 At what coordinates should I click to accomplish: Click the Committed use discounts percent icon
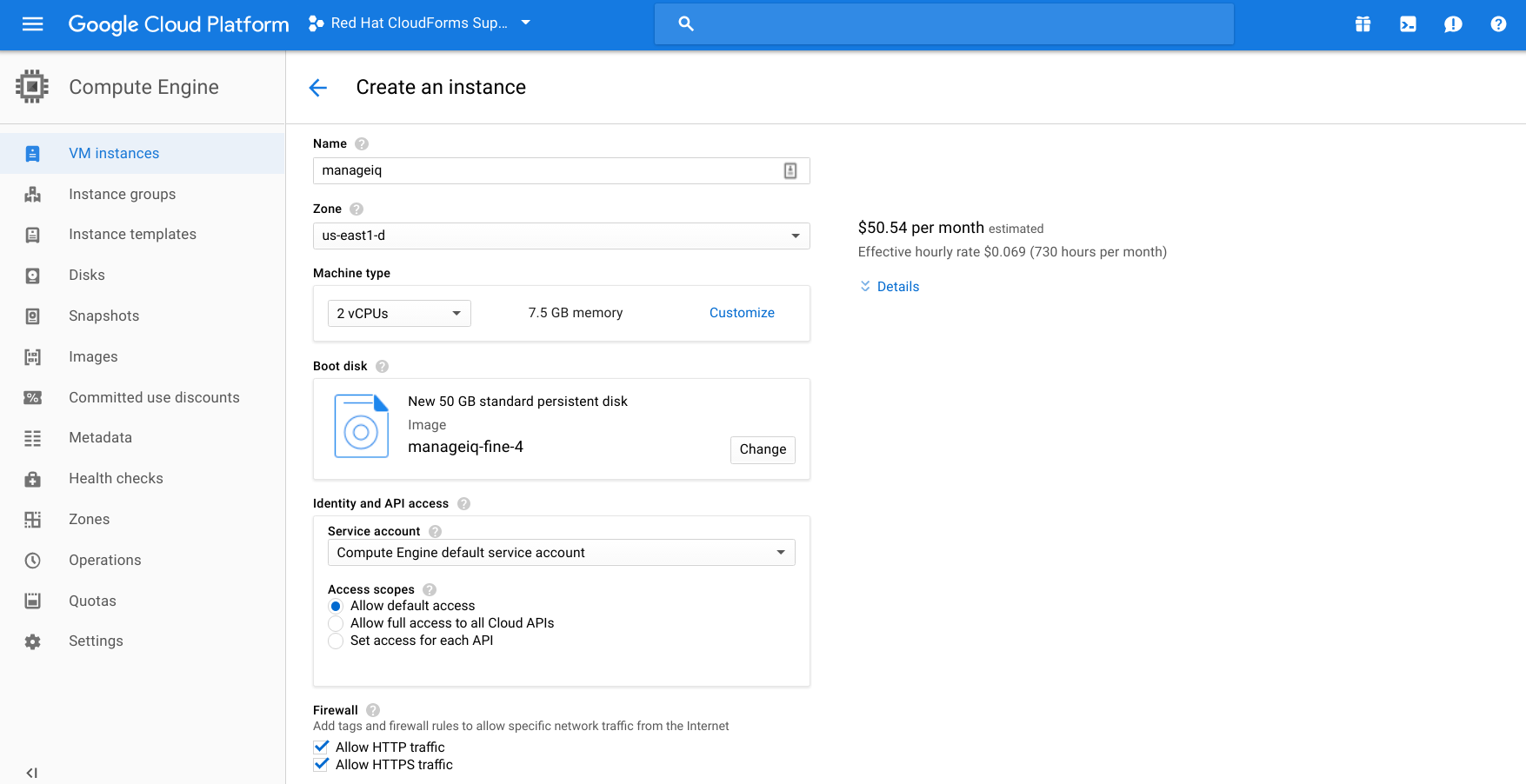coord(33,398)
